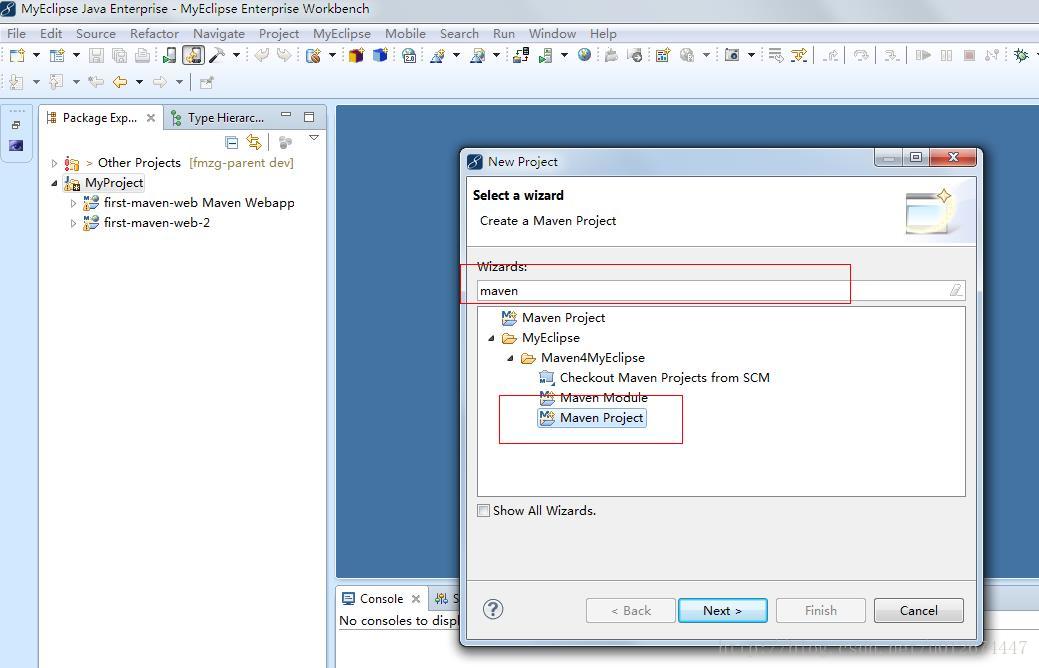
Task: Click the camera snapshot toolbar icon
Action: (x=732, y=55)
